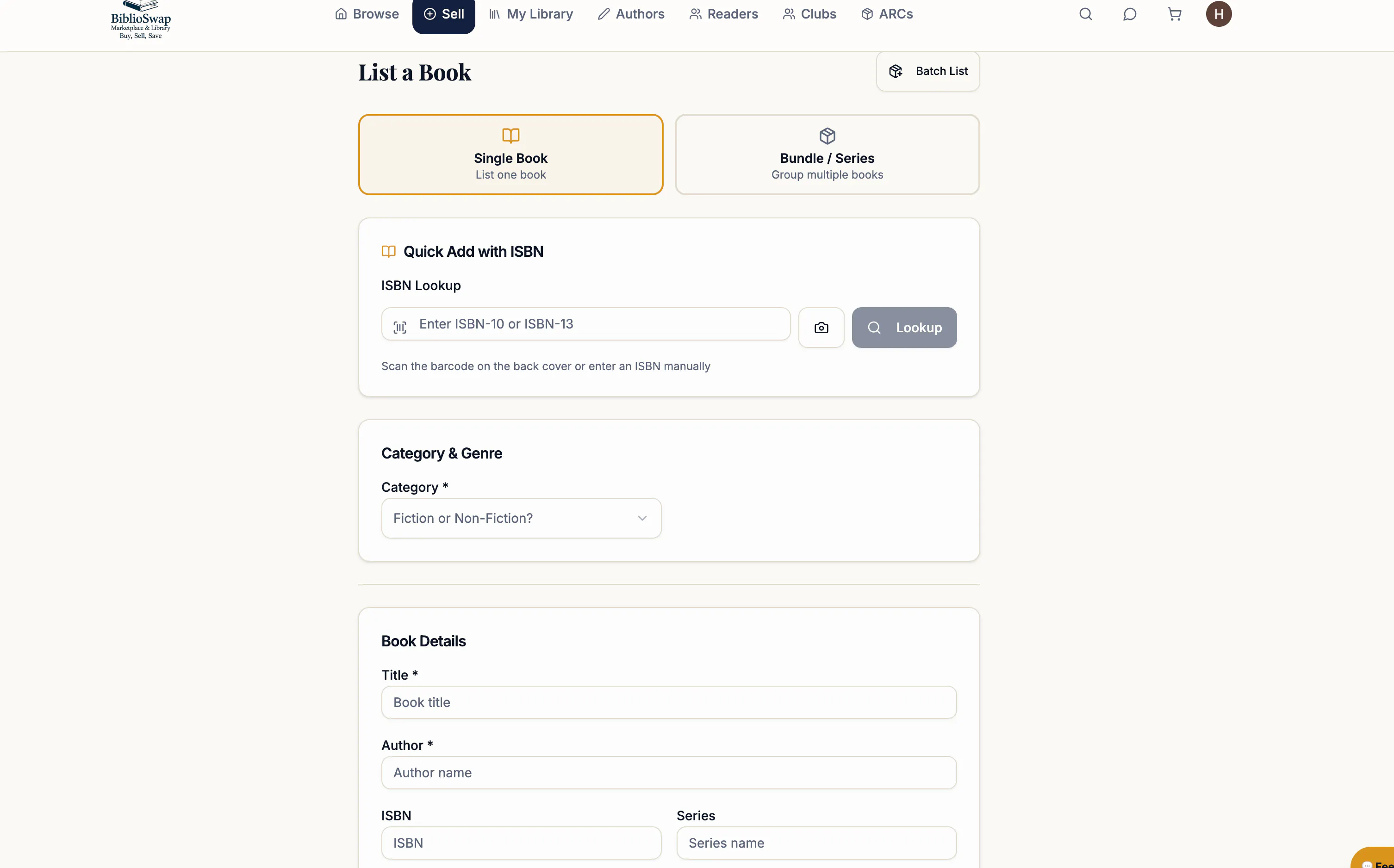
Task: Click the Batch List button
Action: (928, 71)
